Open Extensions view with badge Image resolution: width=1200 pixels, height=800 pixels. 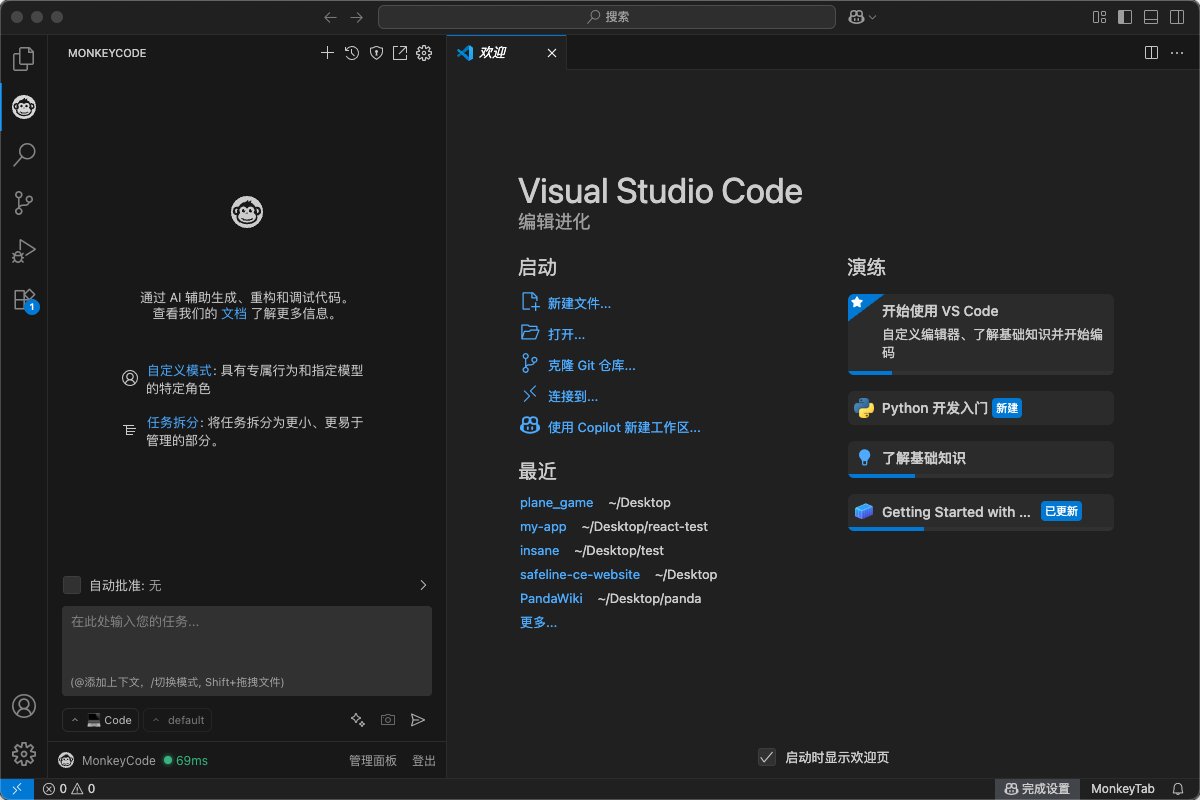24,299
